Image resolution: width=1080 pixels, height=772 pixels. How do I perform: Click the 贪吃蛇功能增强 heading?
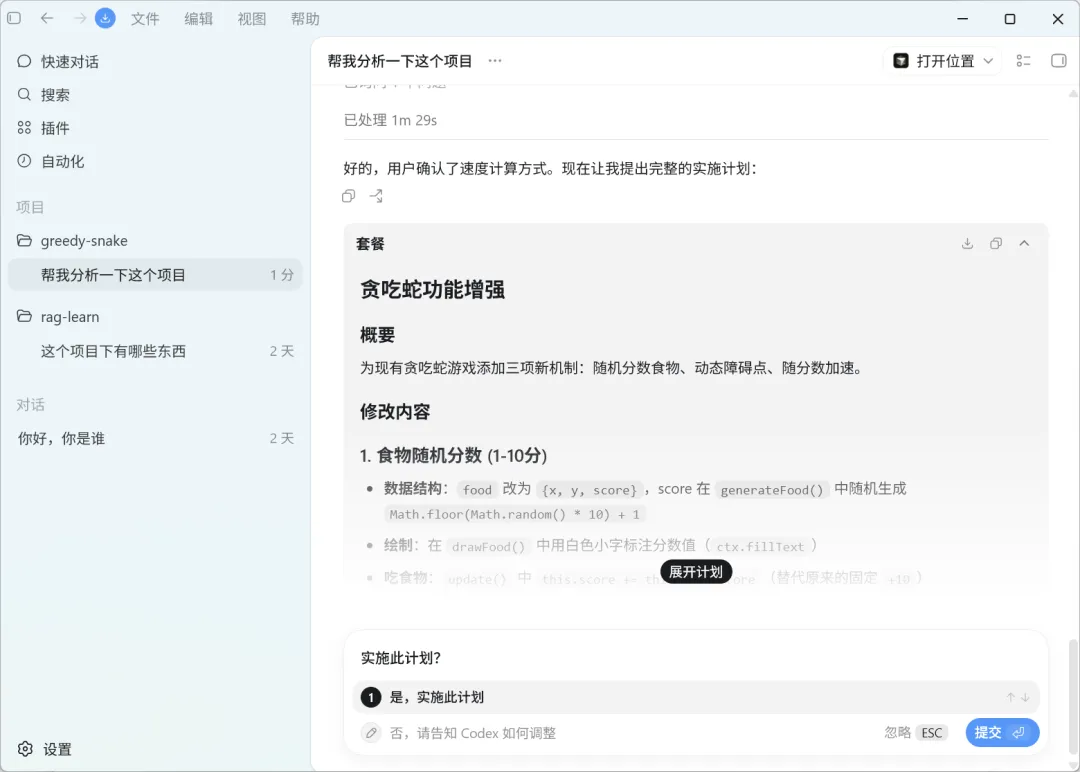coord(433,289)
